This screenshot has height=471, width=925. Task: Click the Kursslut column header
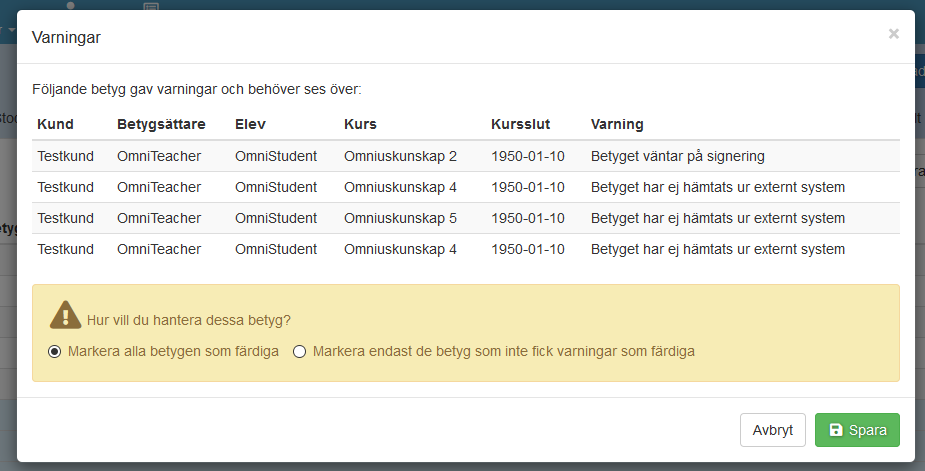pyautogui.click(x=521, y=125)
